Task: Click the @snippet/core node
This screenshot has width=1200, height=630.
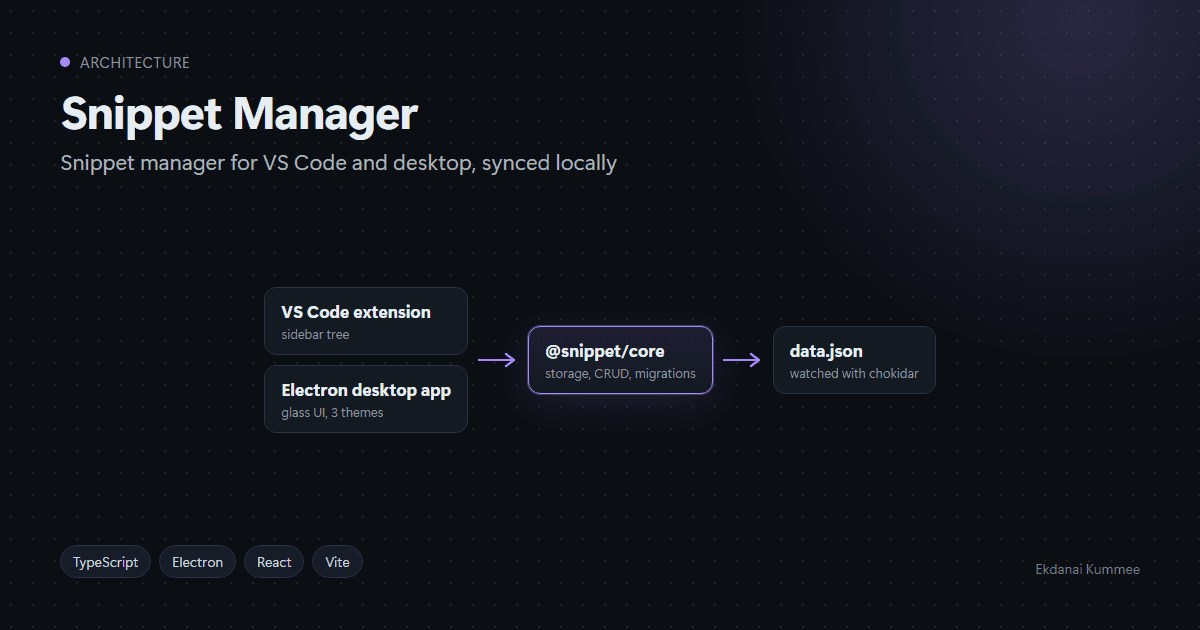Action: click(621, 360)
